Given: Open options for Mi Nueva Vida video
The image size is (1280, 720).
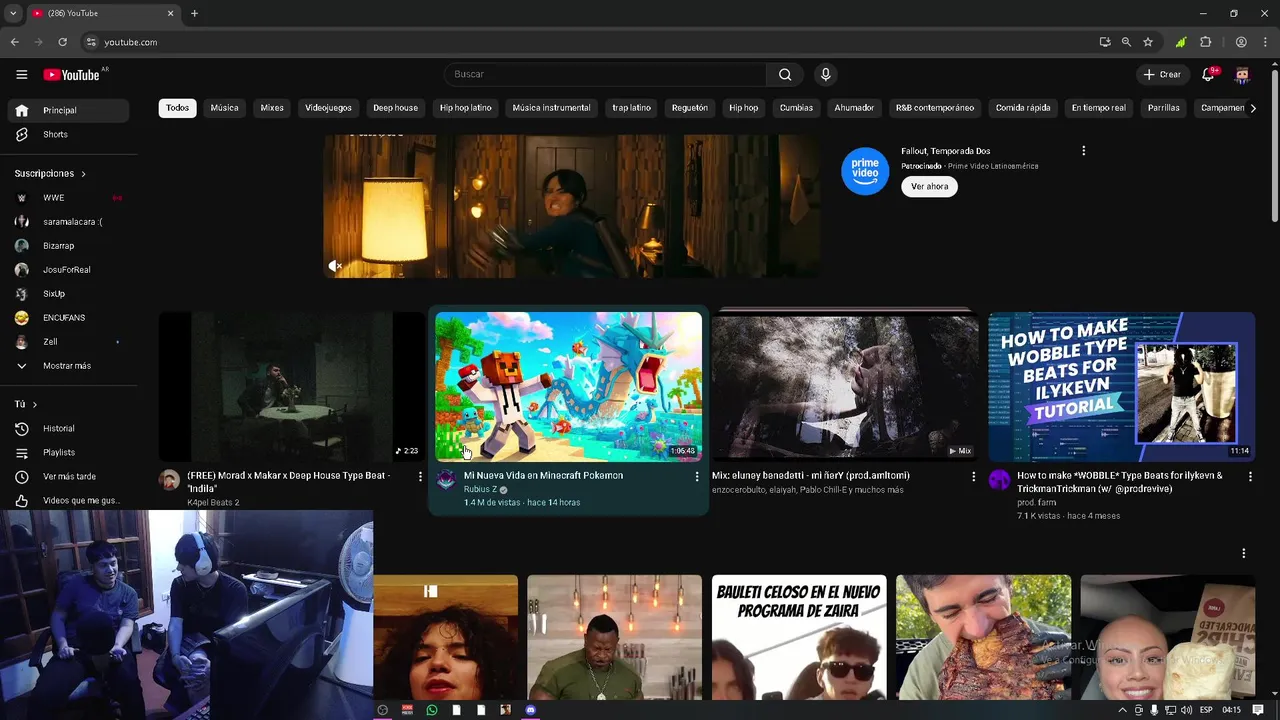Looking at the screenshot, I should 697,477.
